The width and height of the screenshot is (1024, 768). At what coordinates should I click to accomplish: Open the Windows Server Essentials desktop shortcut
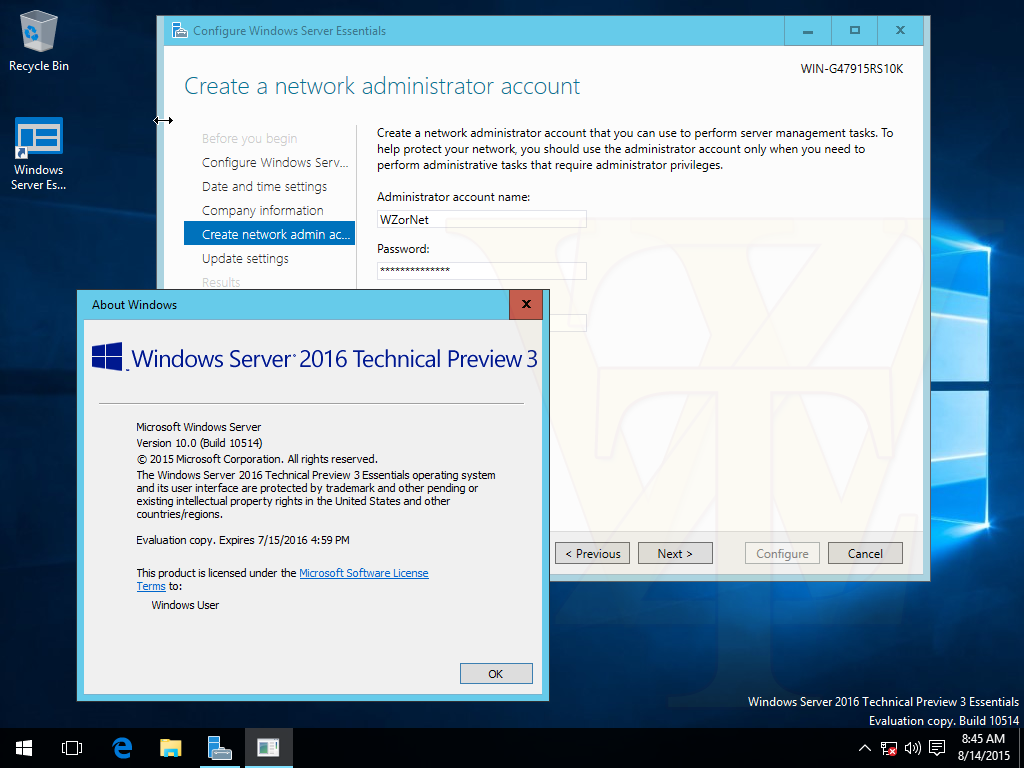point(39,152)
